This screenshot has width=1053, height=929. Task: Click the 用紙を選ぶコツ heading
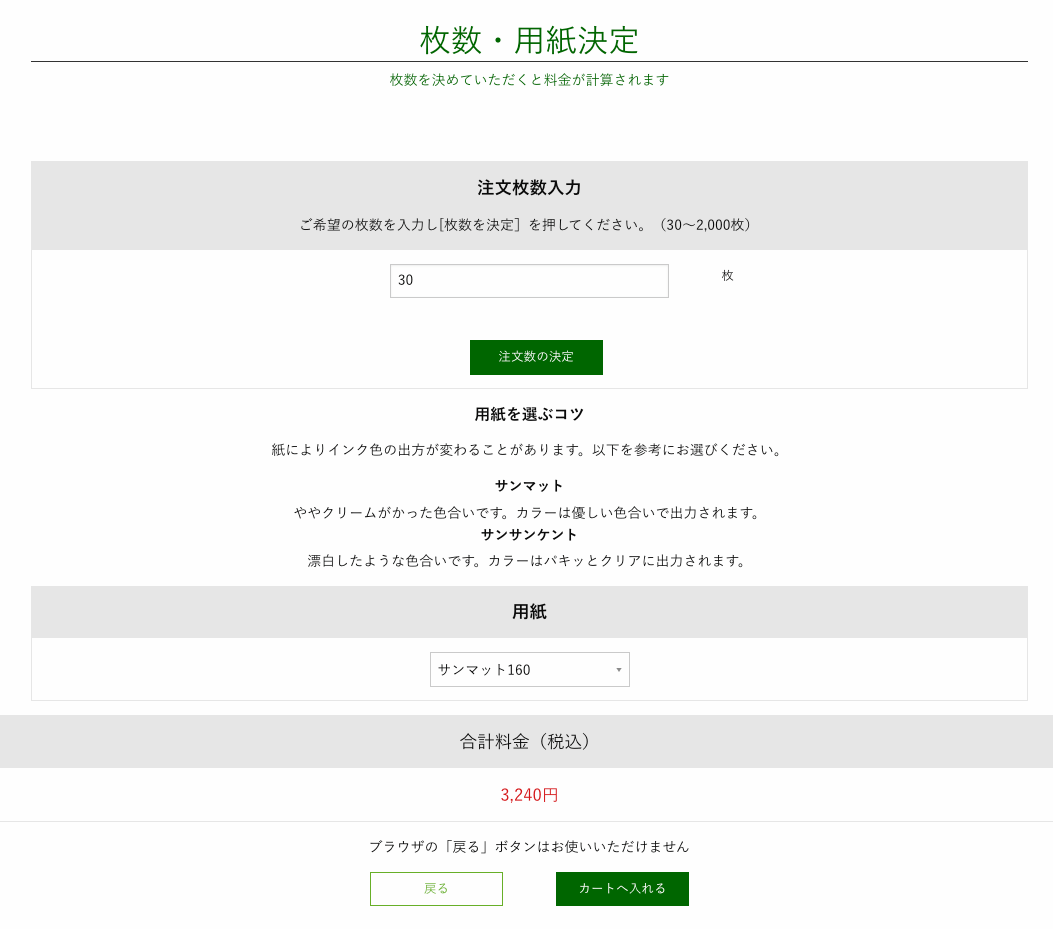[x=529, y=414]
